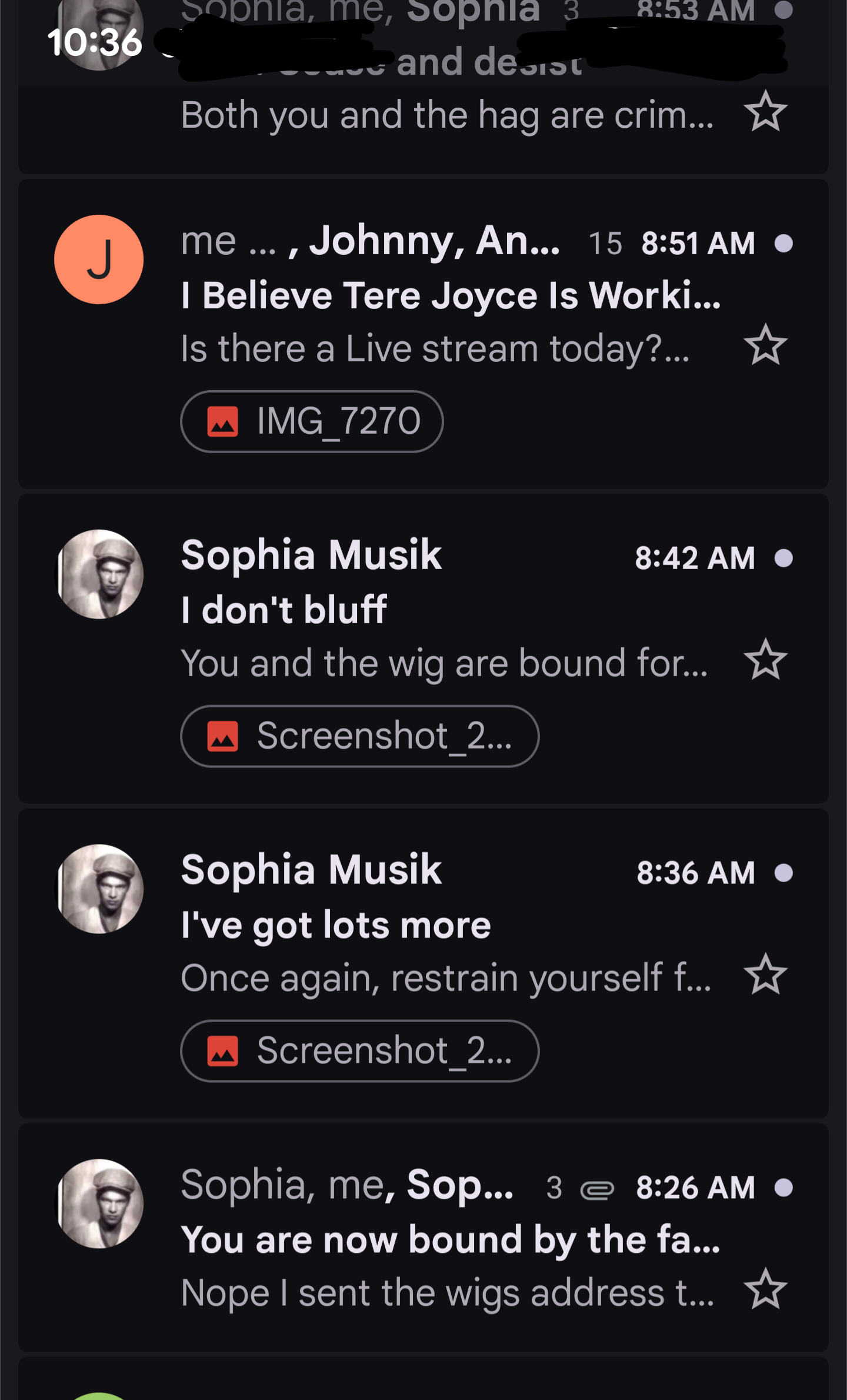
Task: Click image icon in IMG_7270 chip
Action: [x=223, y=421]
